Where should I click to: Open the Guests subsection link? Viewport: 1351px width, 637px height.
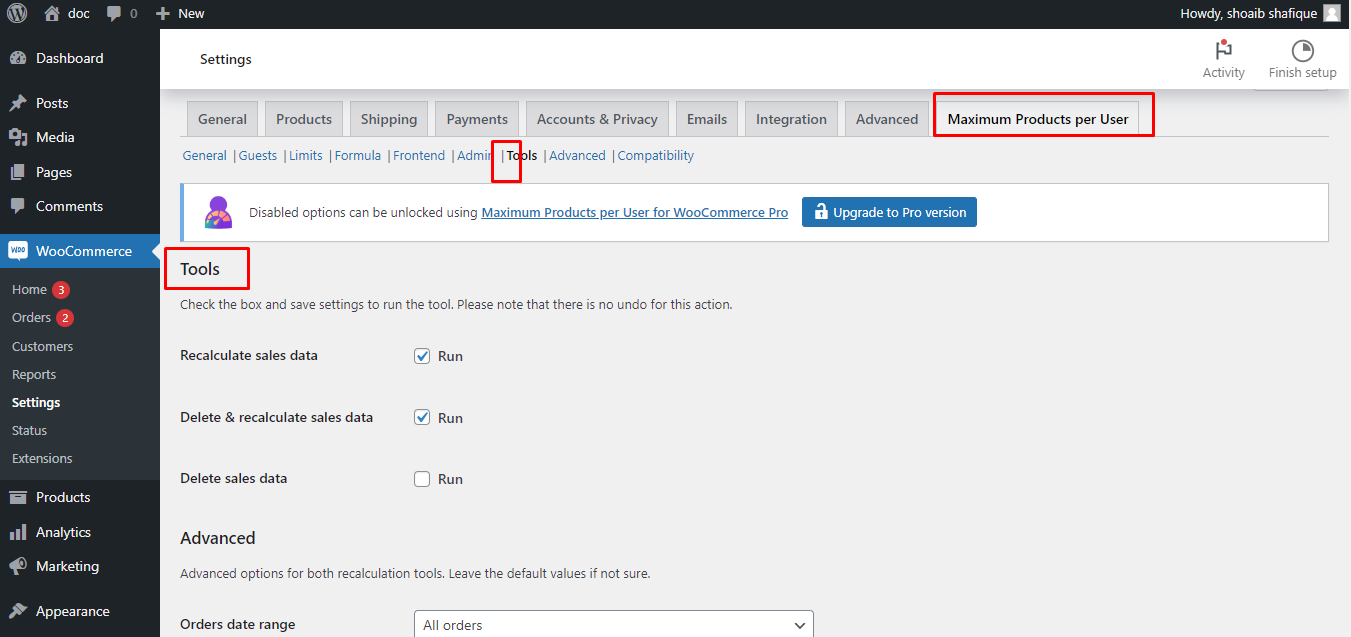(x=258, y=156)
